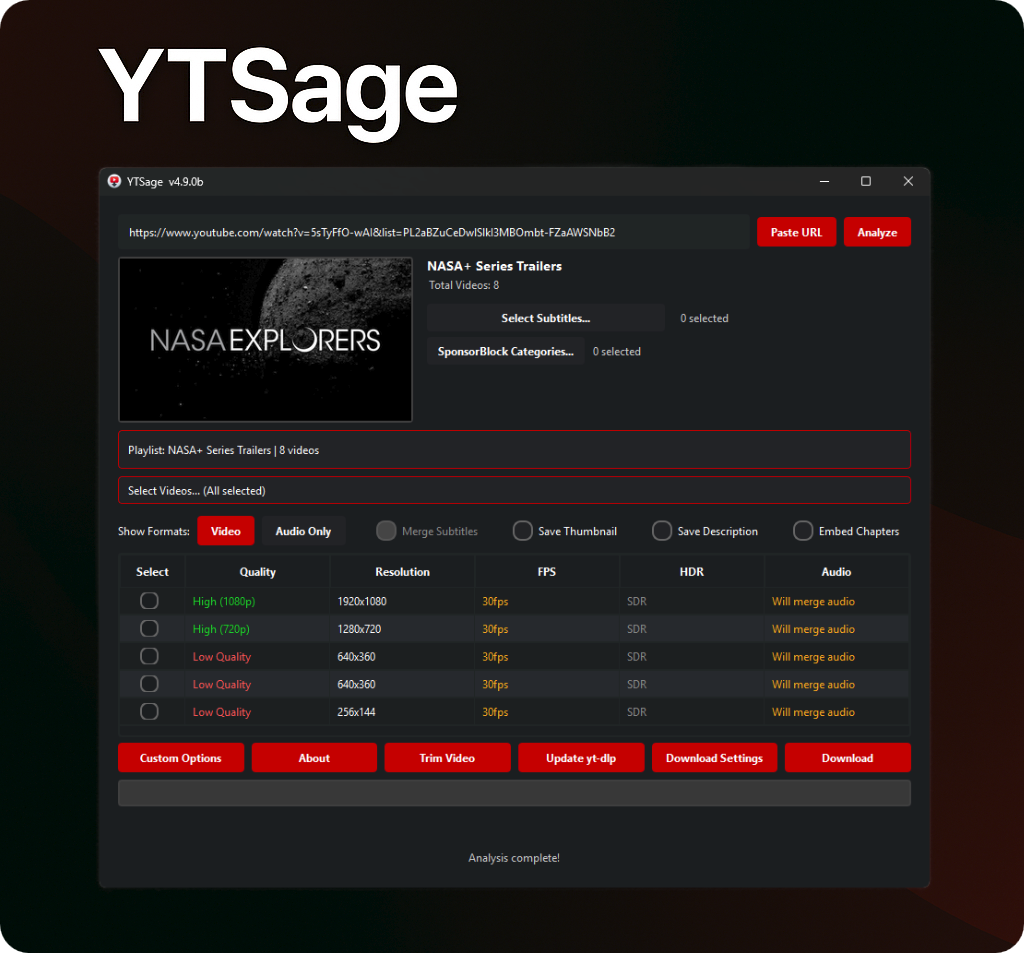Click the 1280x720 resolution cell
This screenshot has height=953, width=1024.
[402, 629]
